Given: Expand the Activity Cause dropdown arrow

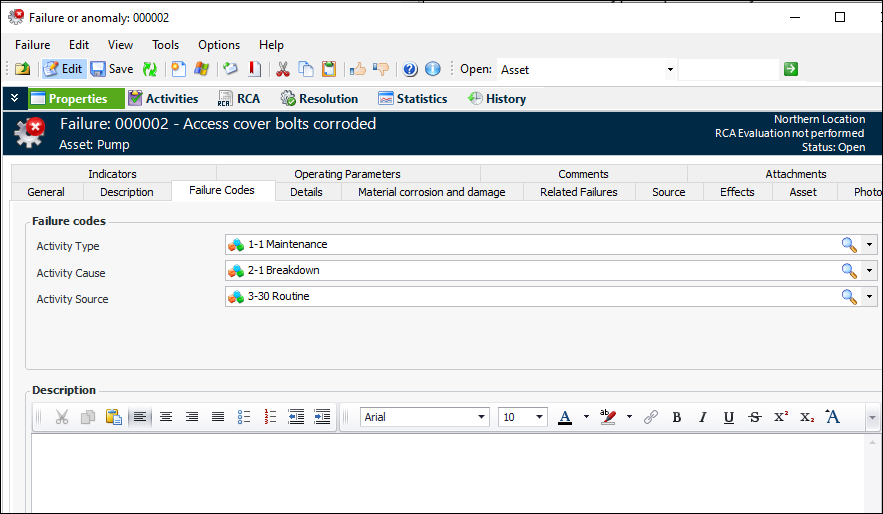Looking at the screenshot, I should point(869,271).
